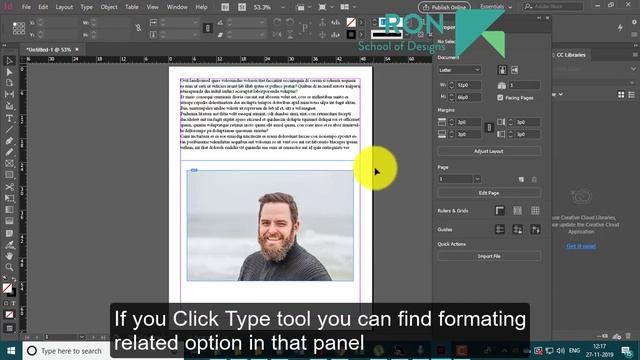Click portrait orientation icon in Properties
The image size is (640, 360).
(x=502, y=70)
